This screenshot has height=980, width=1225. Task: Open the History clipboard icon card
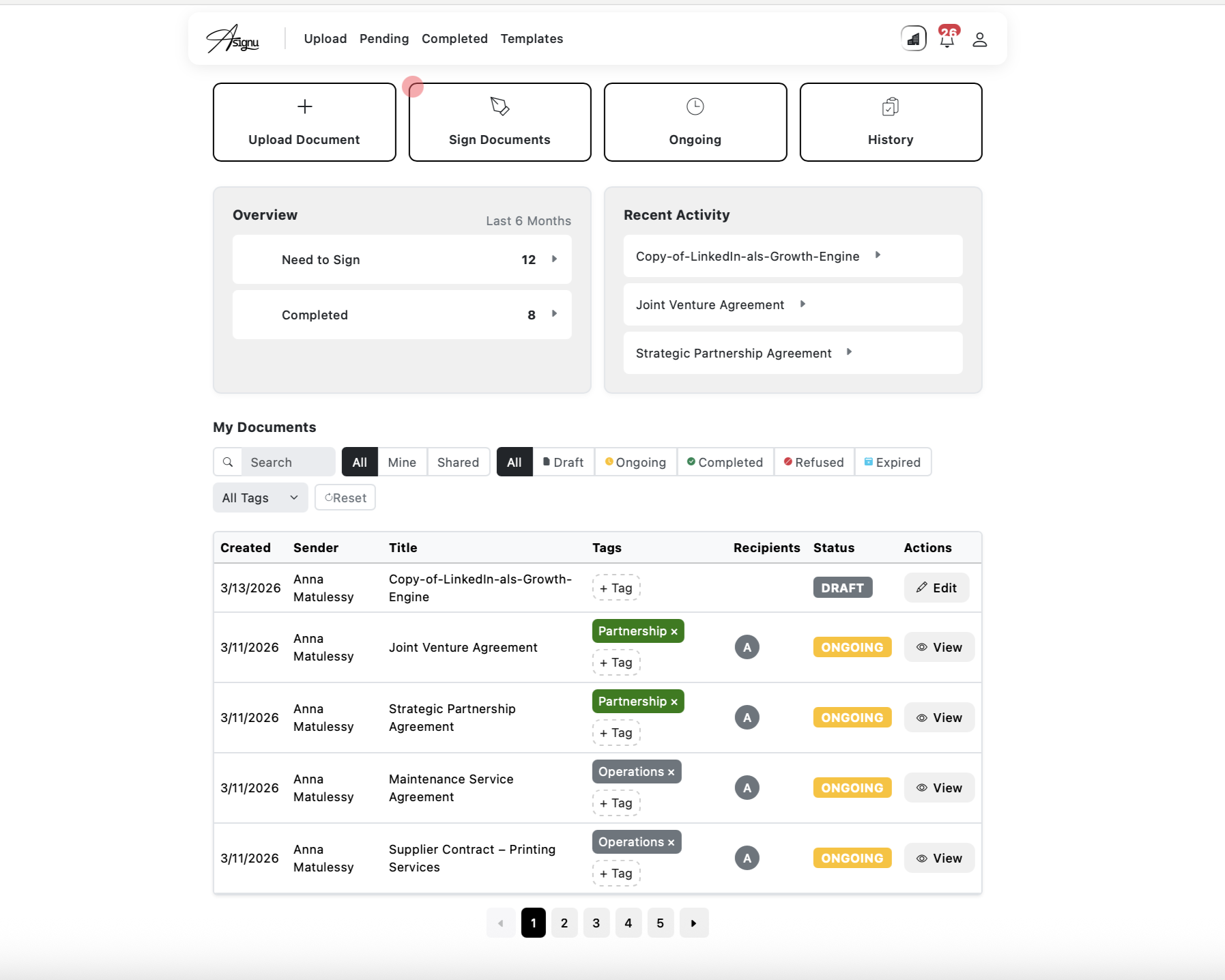click(x=890, y=106)
